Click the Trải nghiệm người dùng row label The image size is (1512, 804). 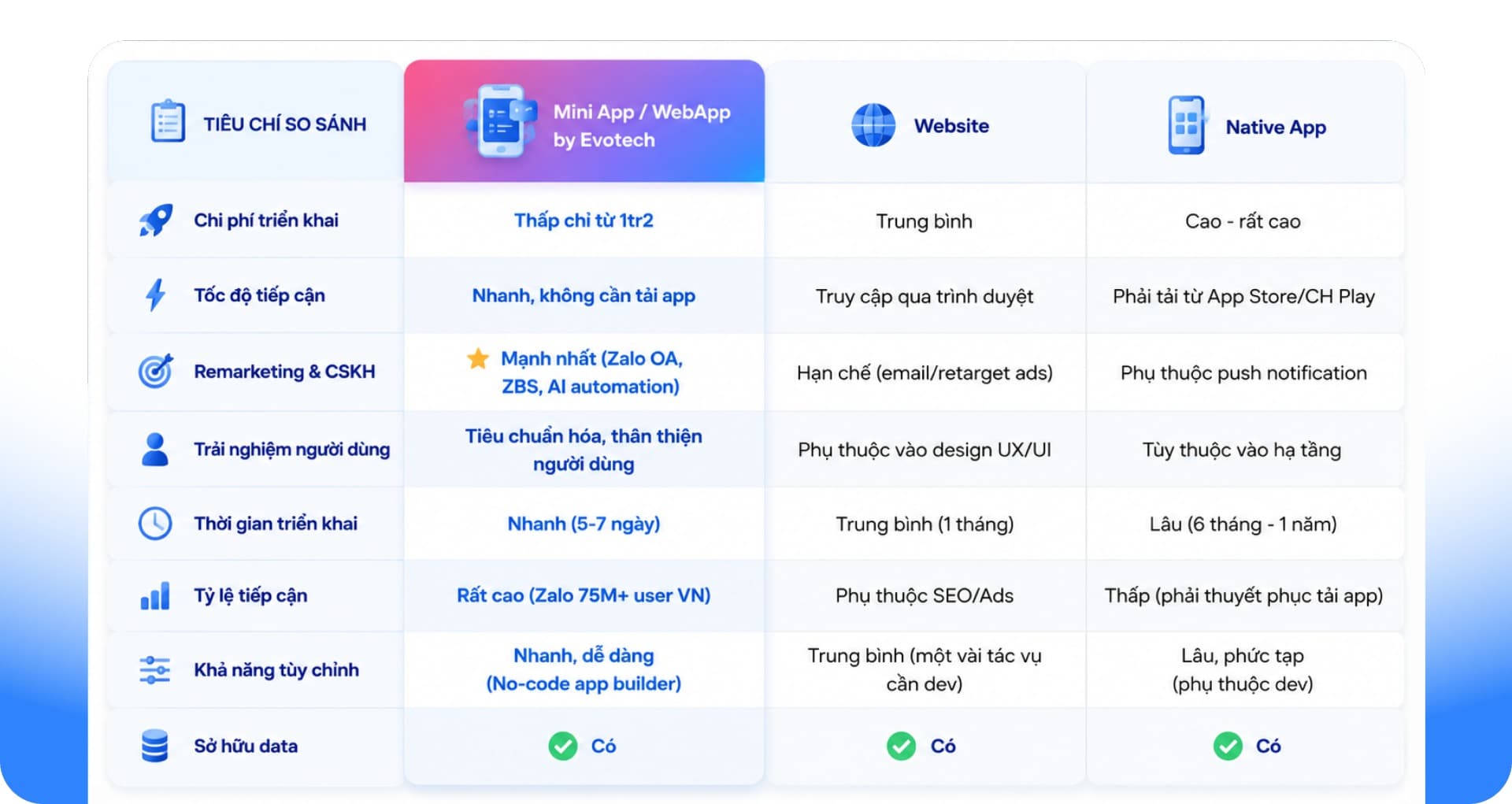coord(292,450)
